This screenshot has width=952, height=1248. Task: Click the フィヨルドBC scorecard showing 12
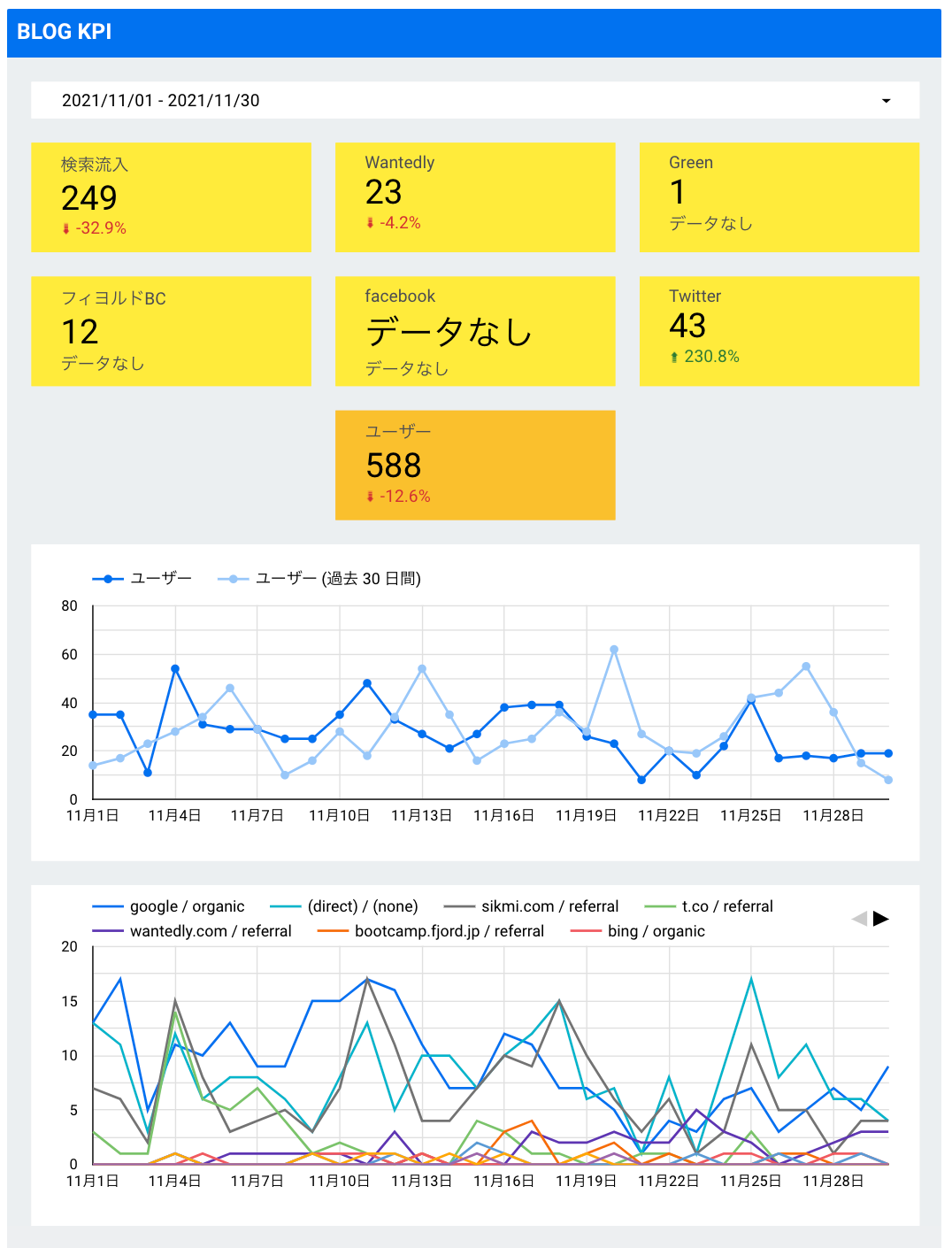click(x=171, y=331)
